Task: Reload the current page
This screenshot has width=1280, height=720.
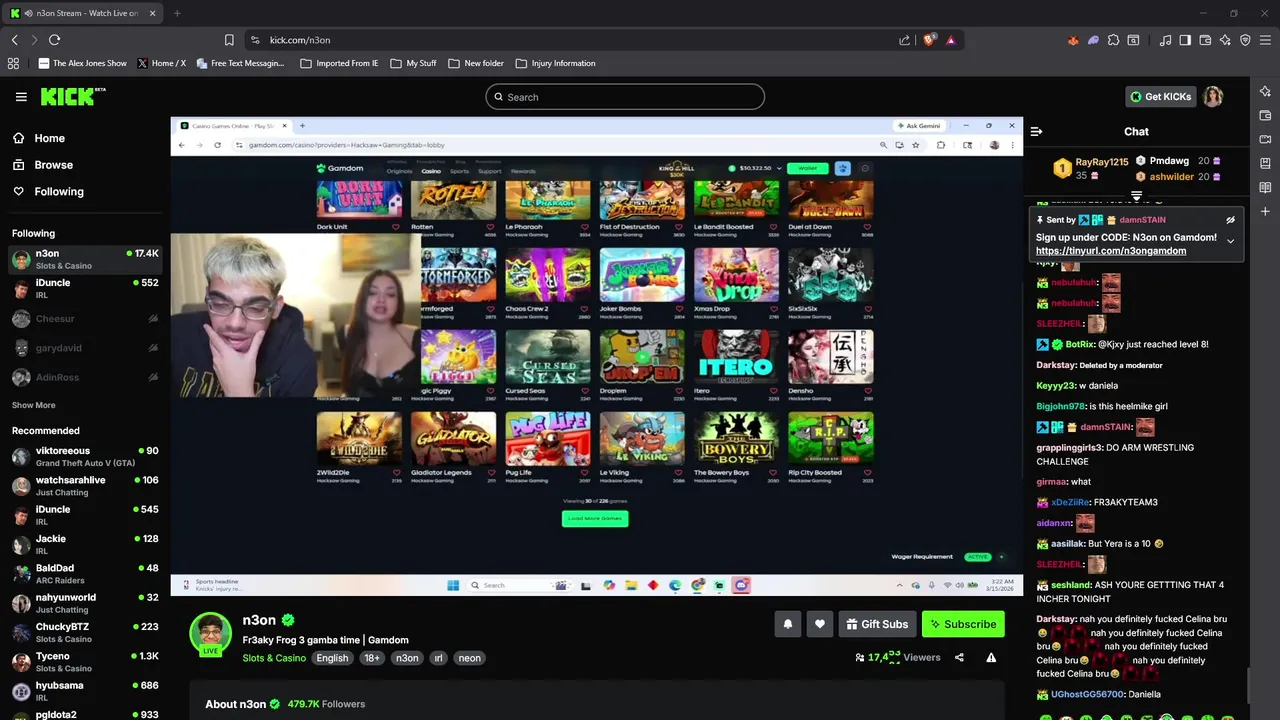Action: [x=54, y=40]
